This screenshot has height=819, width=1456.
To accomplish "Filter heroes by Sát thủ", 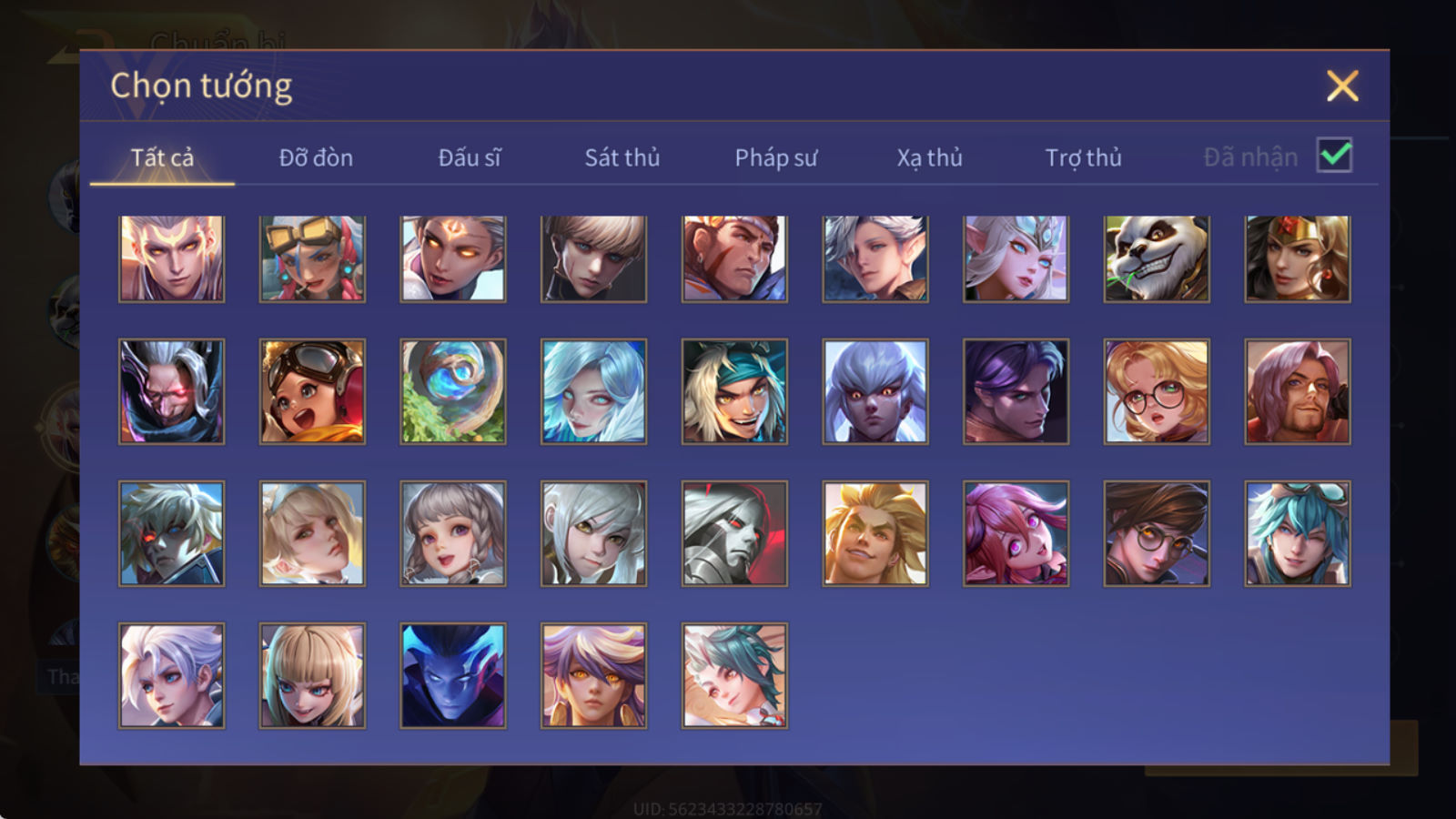I will [x=622, y=157].
